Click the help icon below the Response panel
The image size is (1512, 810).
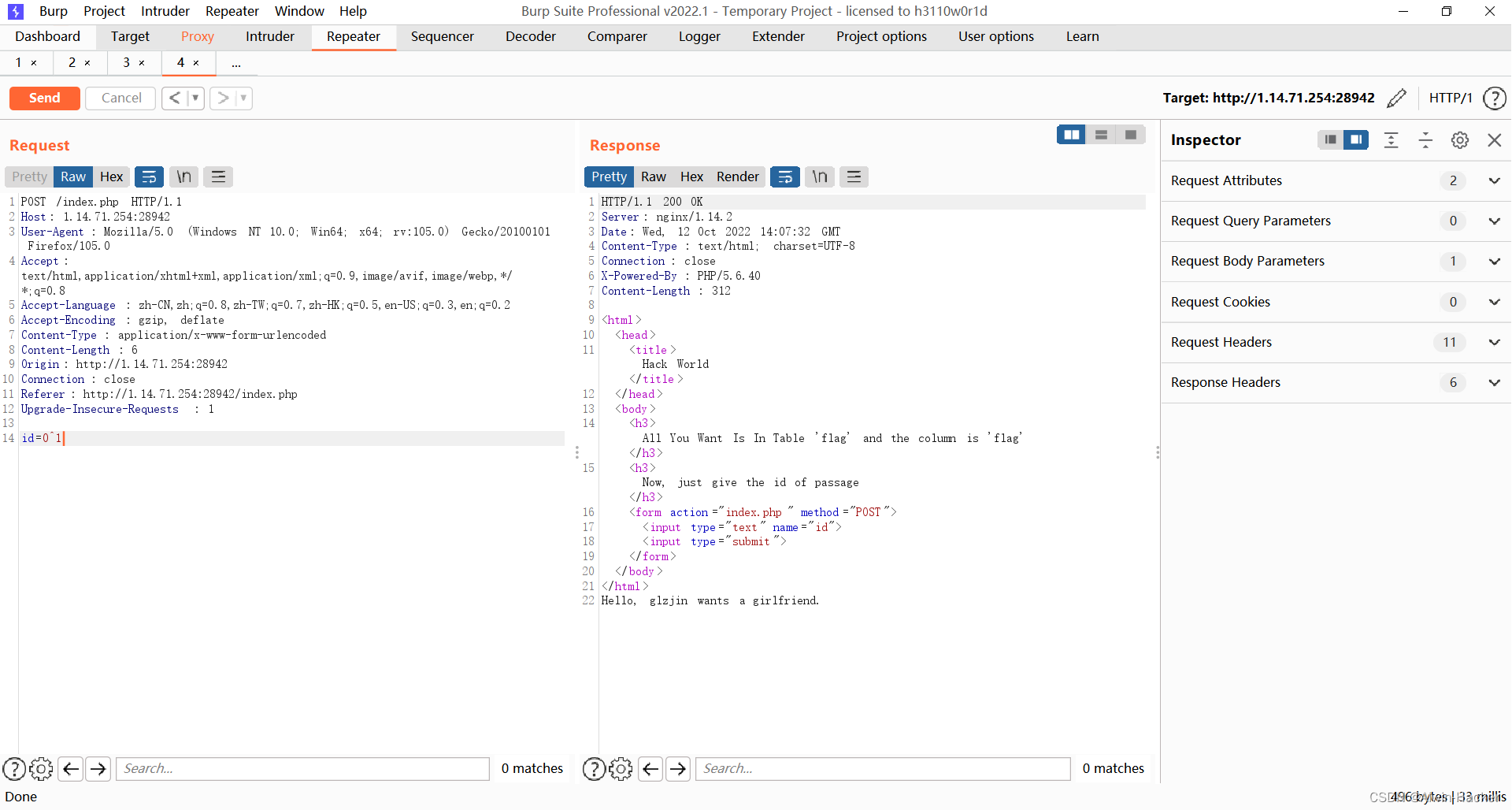[x=594, y=768]
